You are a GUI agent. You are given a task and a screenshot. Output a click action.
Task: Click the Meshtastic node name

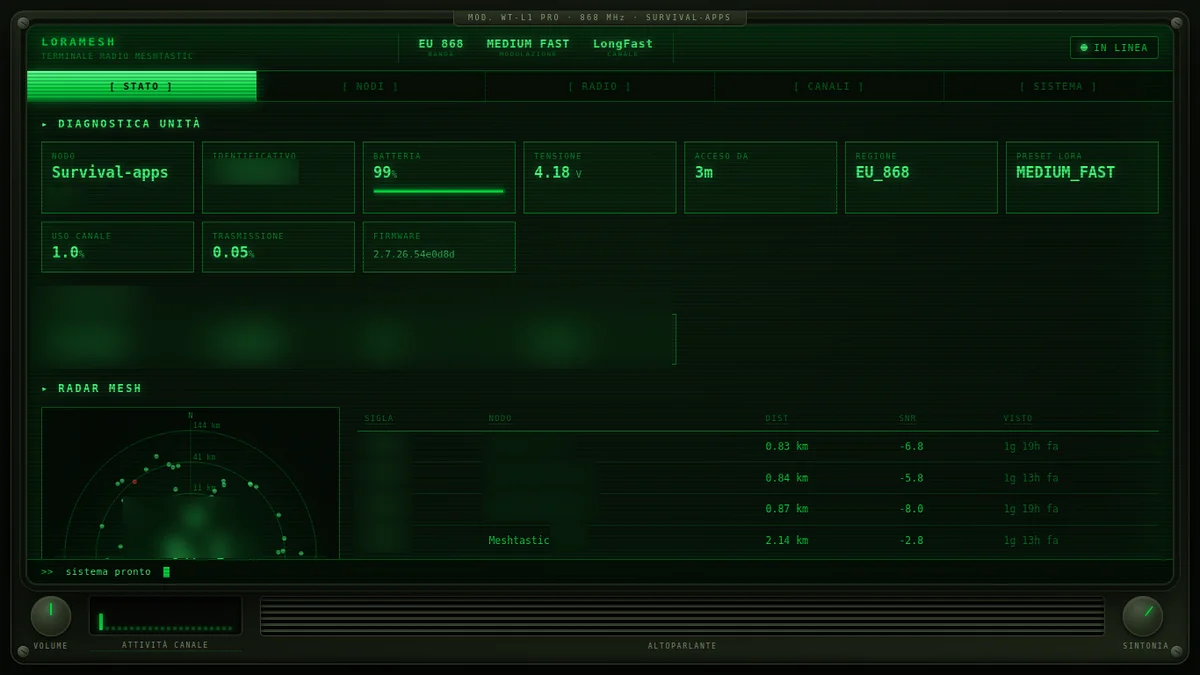tap(519, 541)
